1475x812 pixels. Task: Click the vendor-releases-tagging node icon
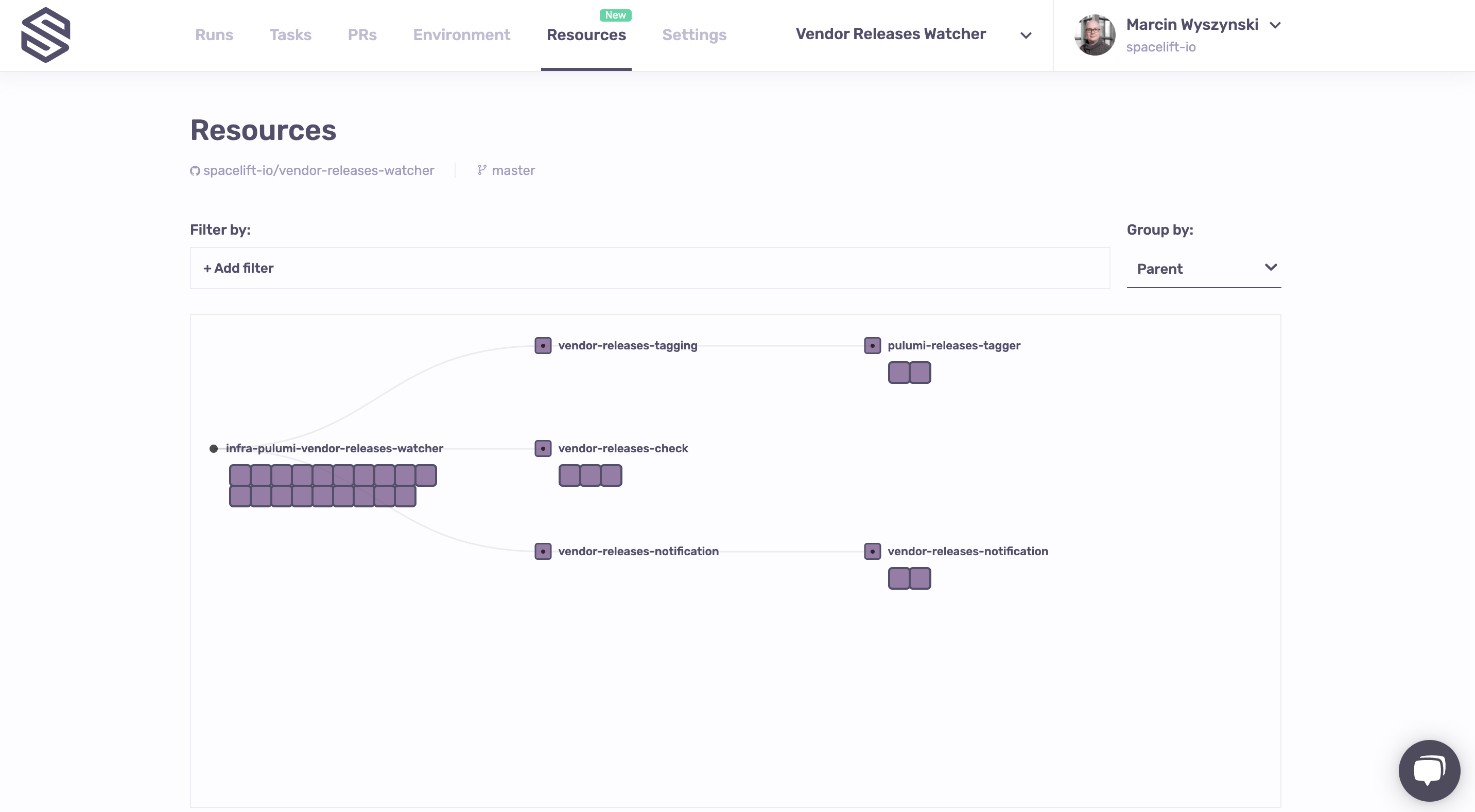pos(543,346)
